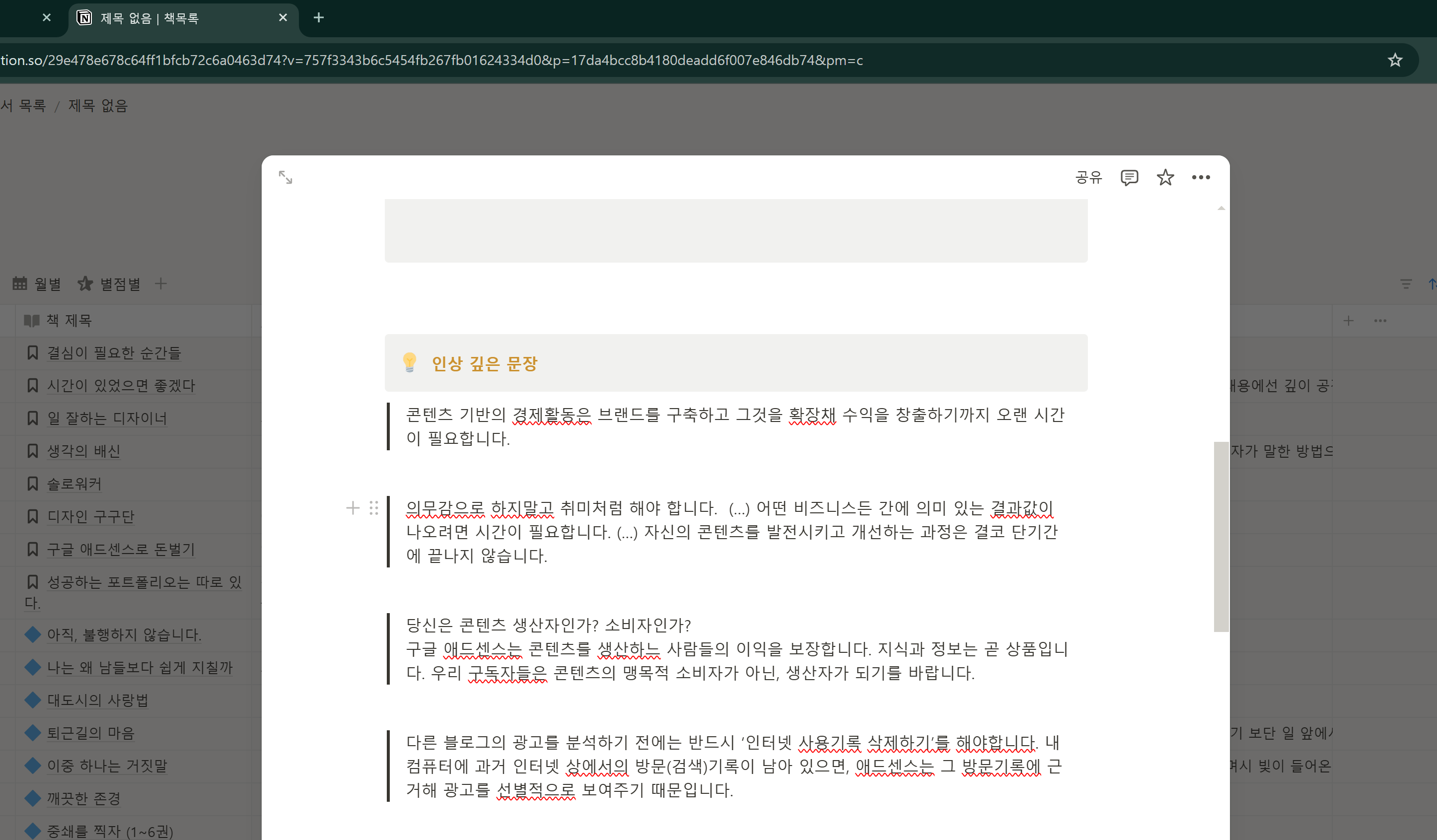Open the table options menu above the columns
Image resolution: width=1437 pixels, height=840 pixels.
point(1380,321)
